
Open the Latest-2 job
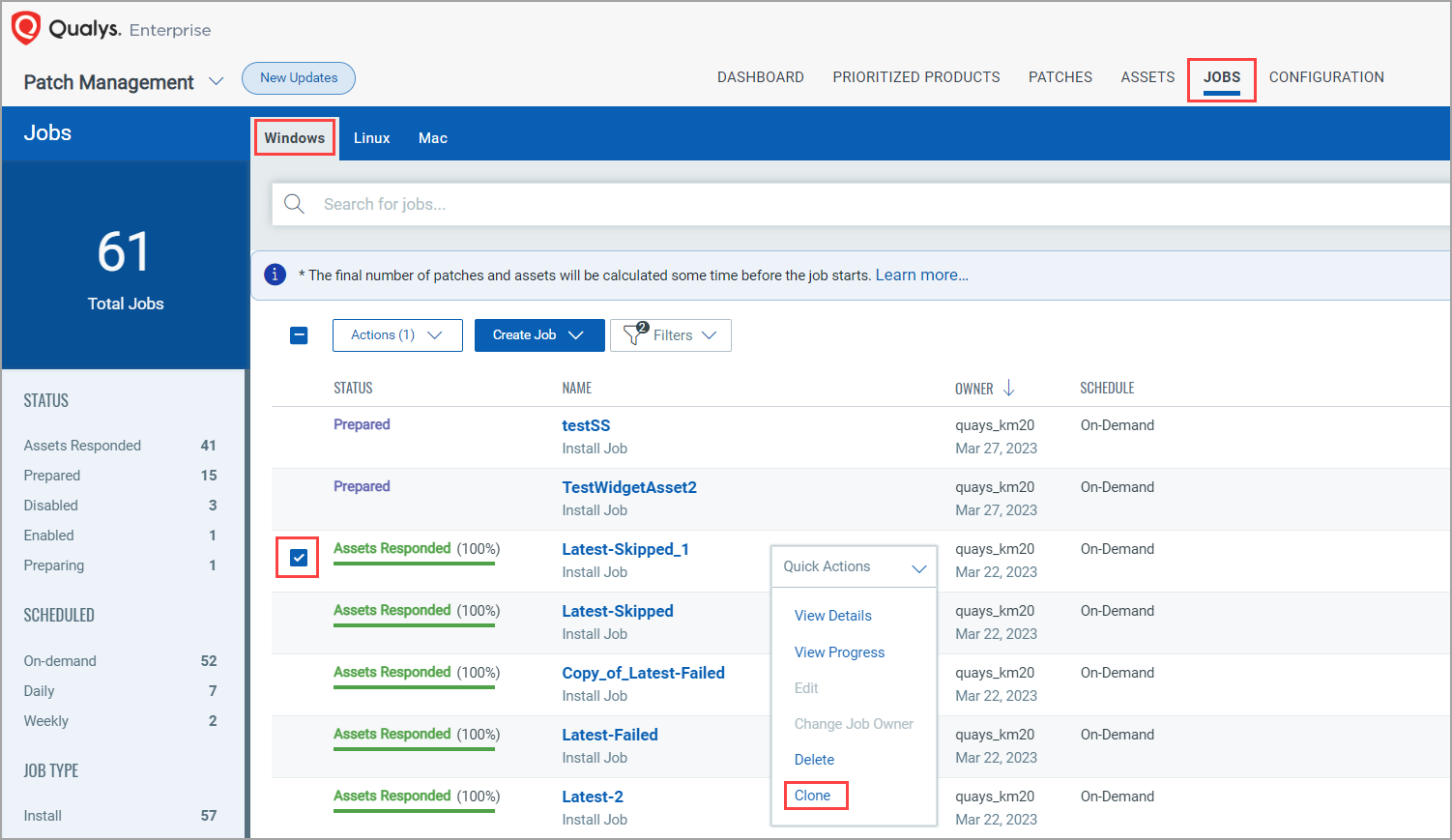593,797
